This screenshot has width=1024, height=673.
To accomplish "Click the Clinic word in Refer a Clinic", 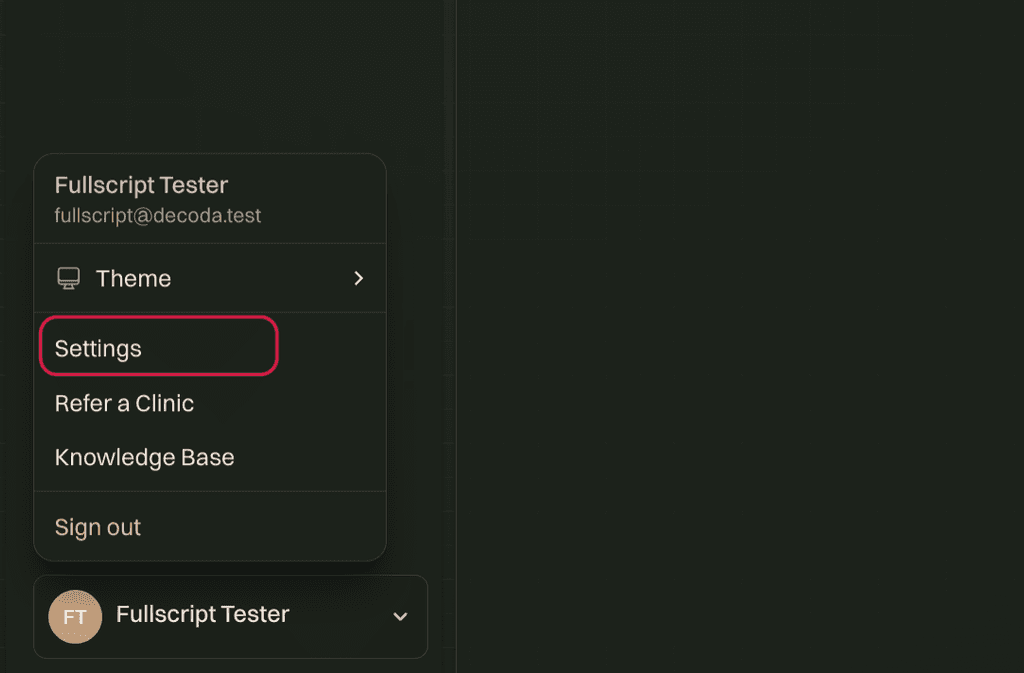I will (x=165, y=403).
